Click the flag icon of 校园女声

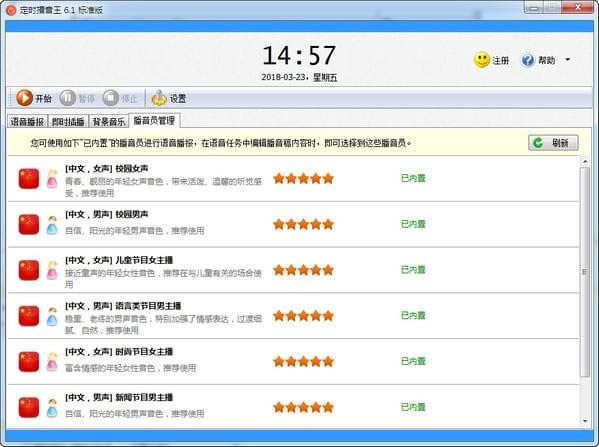point(29,178)
